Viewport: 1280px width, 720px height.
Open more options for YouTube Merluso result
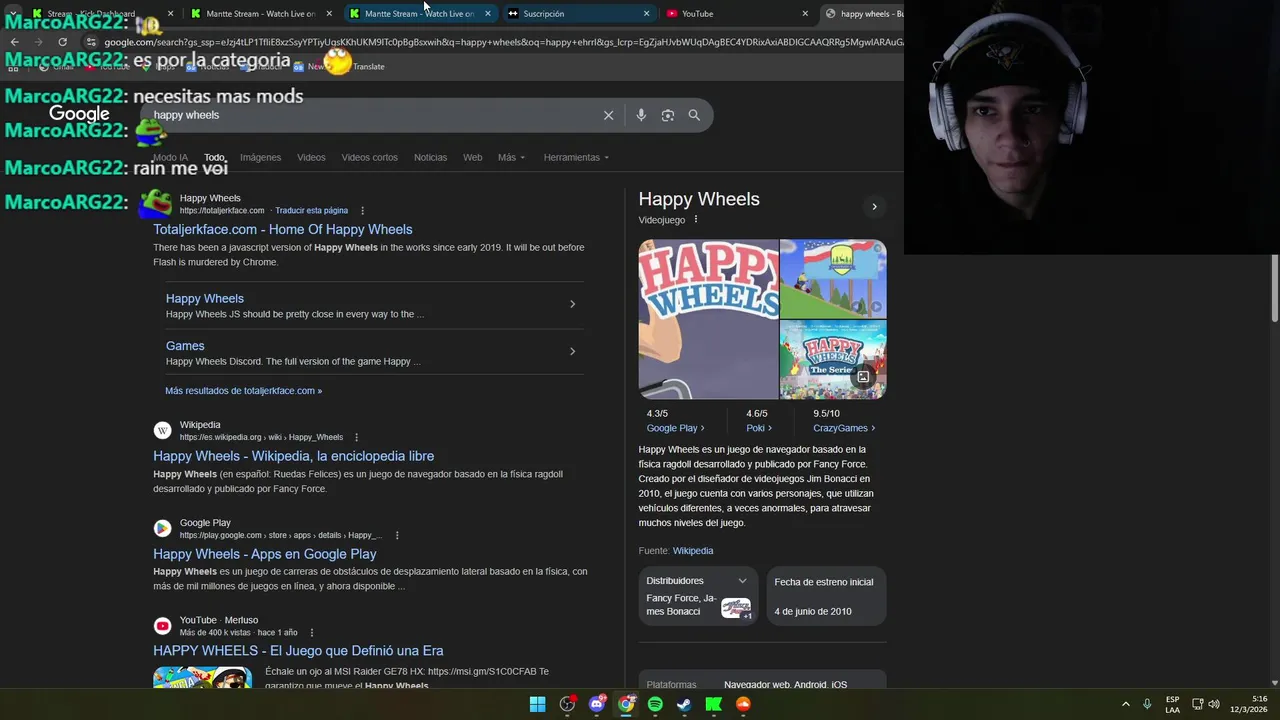(312, 633)
